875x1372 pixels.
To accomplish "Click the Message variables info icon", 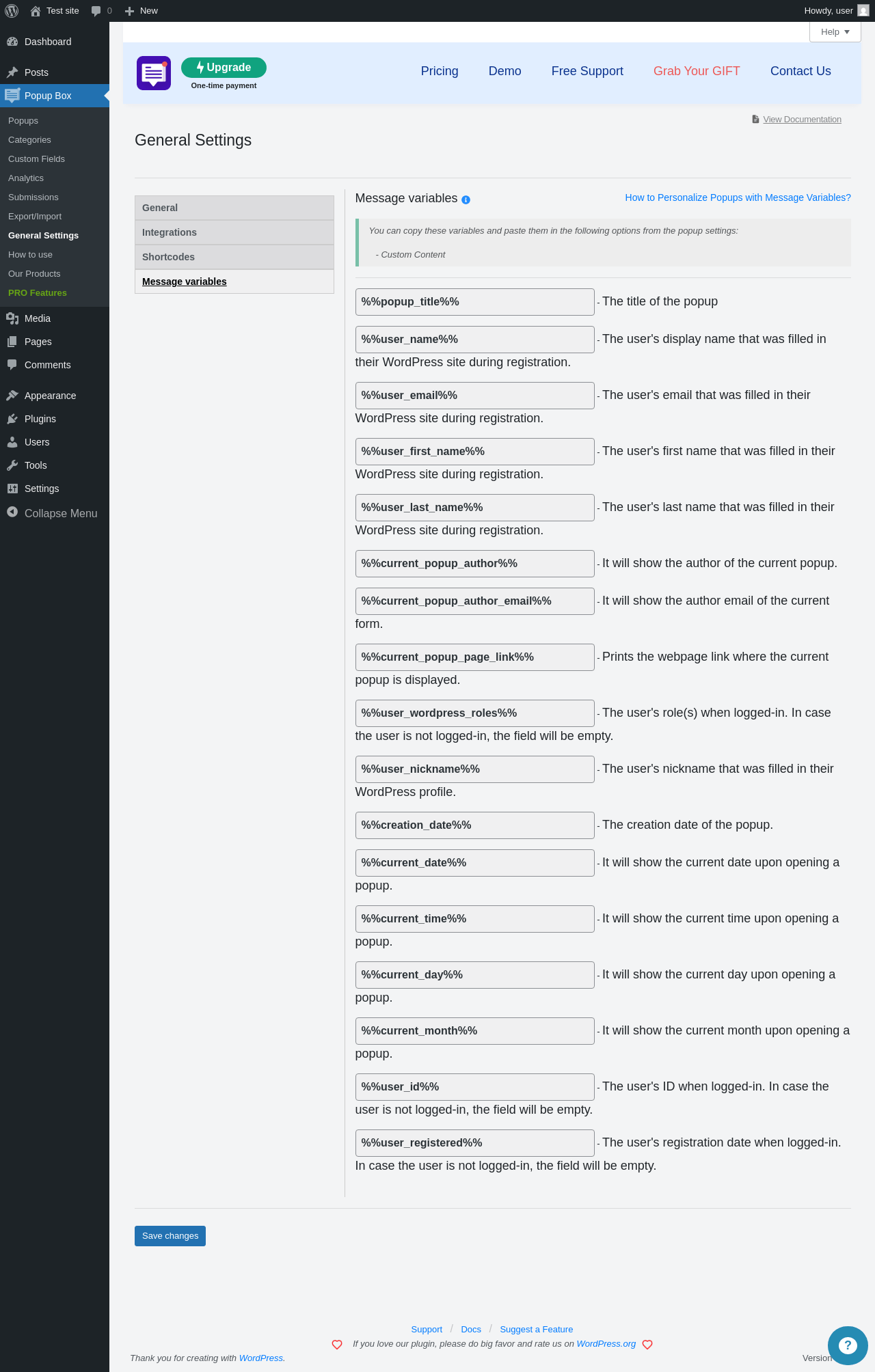I will (466, 200).
